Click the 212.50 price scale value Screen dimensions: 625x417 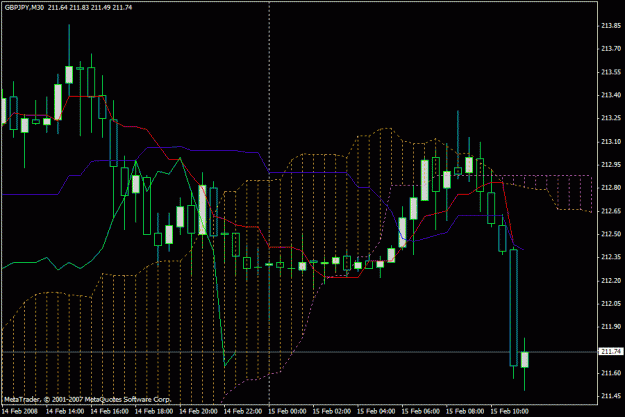(611, 234)
